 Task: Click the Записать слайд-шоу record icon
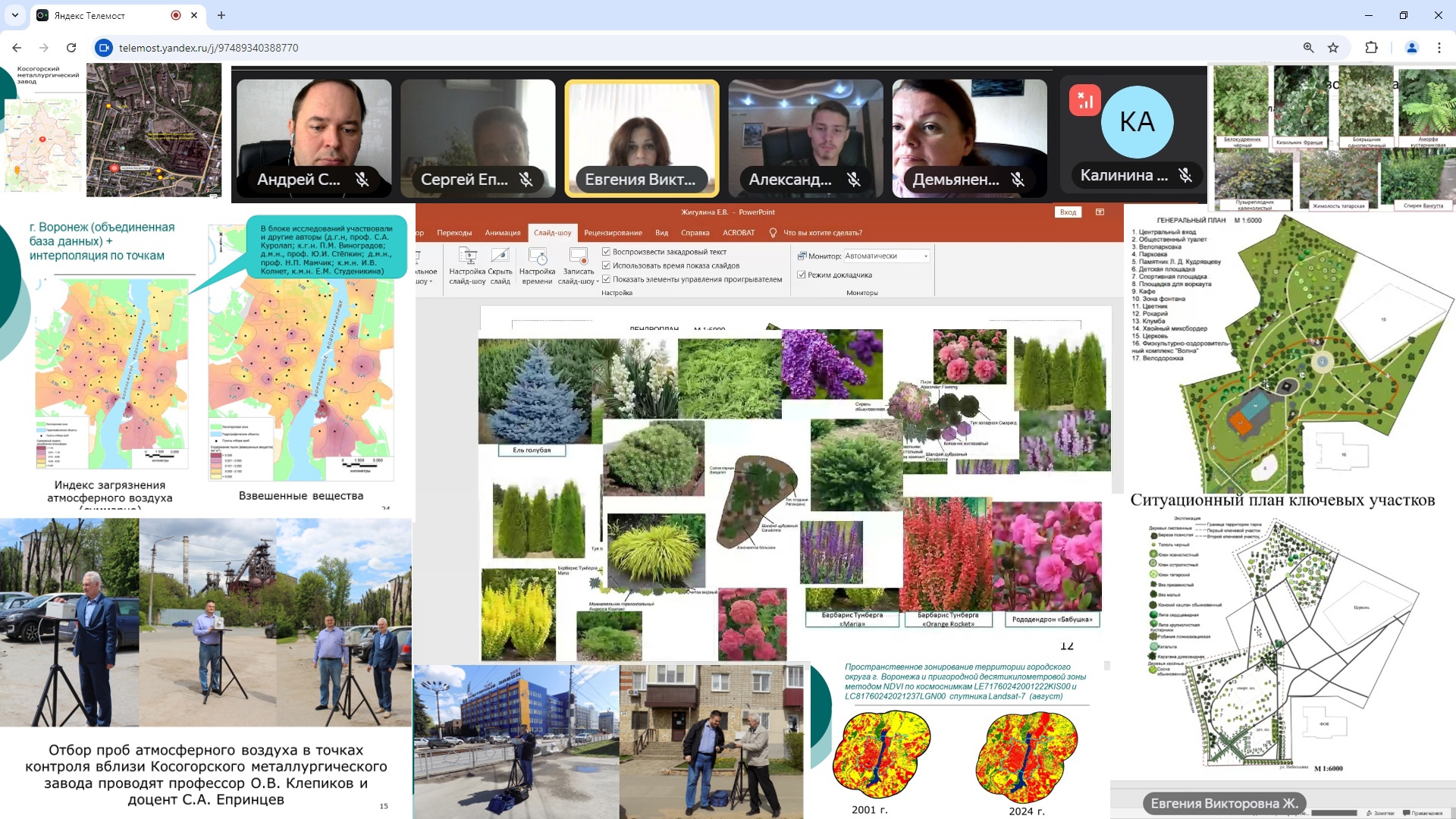[x=579, y=256]
